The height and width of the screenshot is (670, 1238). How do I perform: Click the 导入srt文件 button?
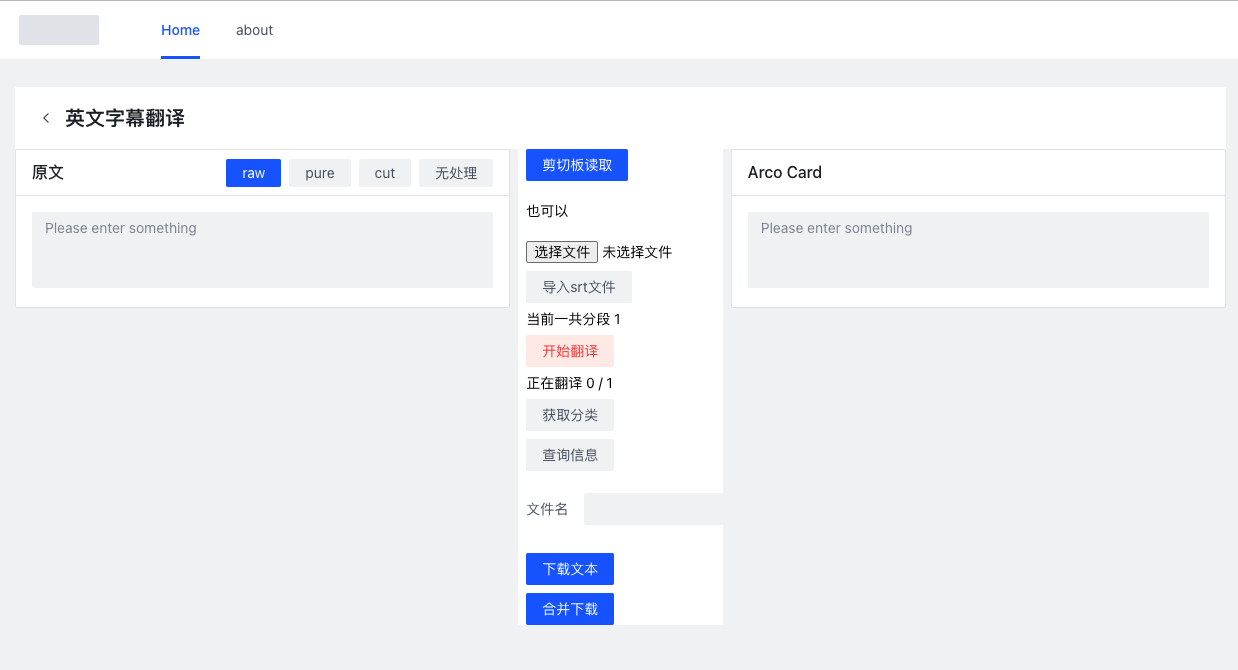pyautogui.click(x=579, y=287)
